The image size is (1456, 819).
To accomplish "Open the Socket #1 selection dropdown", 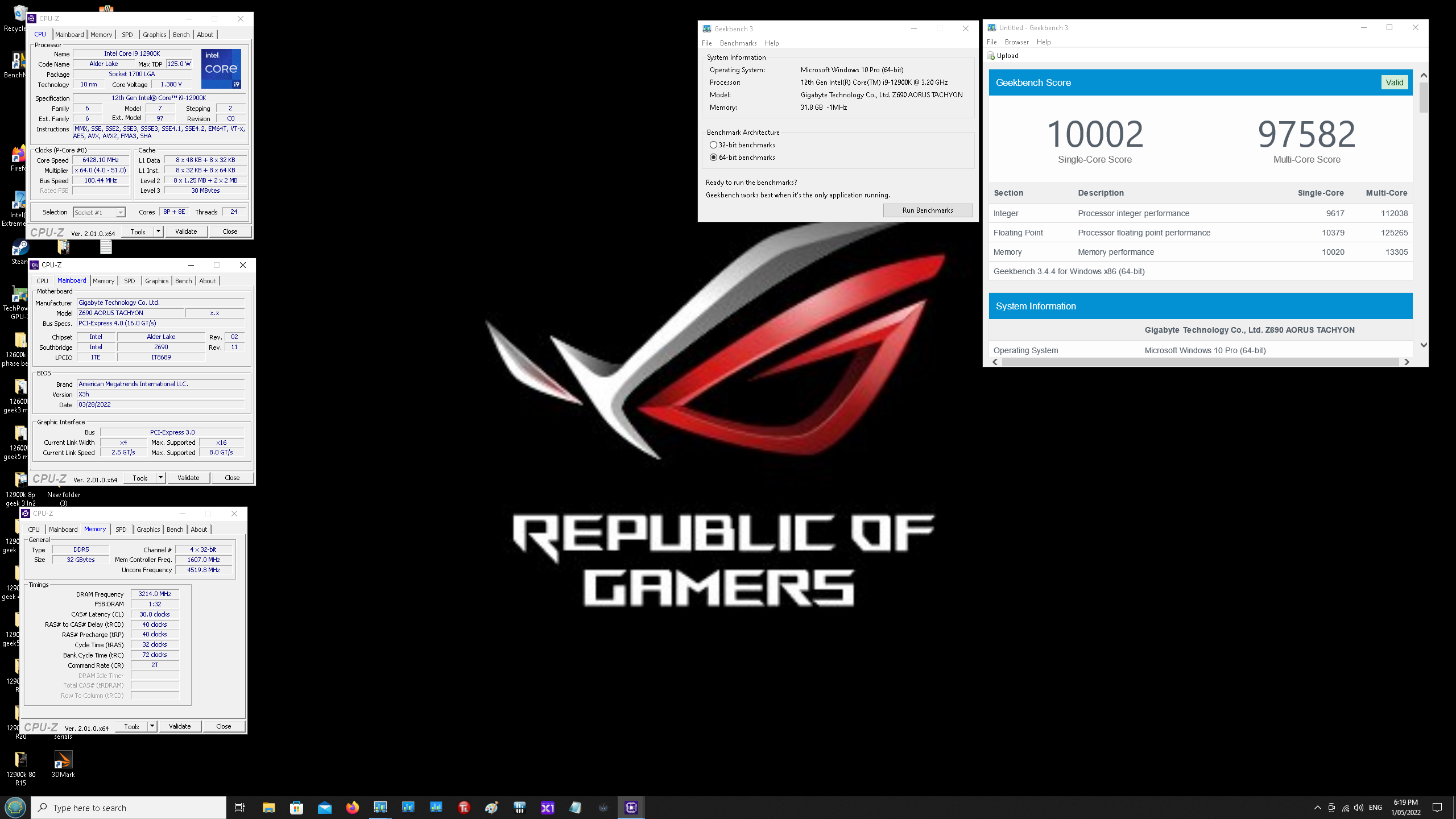I will point(99,213).
